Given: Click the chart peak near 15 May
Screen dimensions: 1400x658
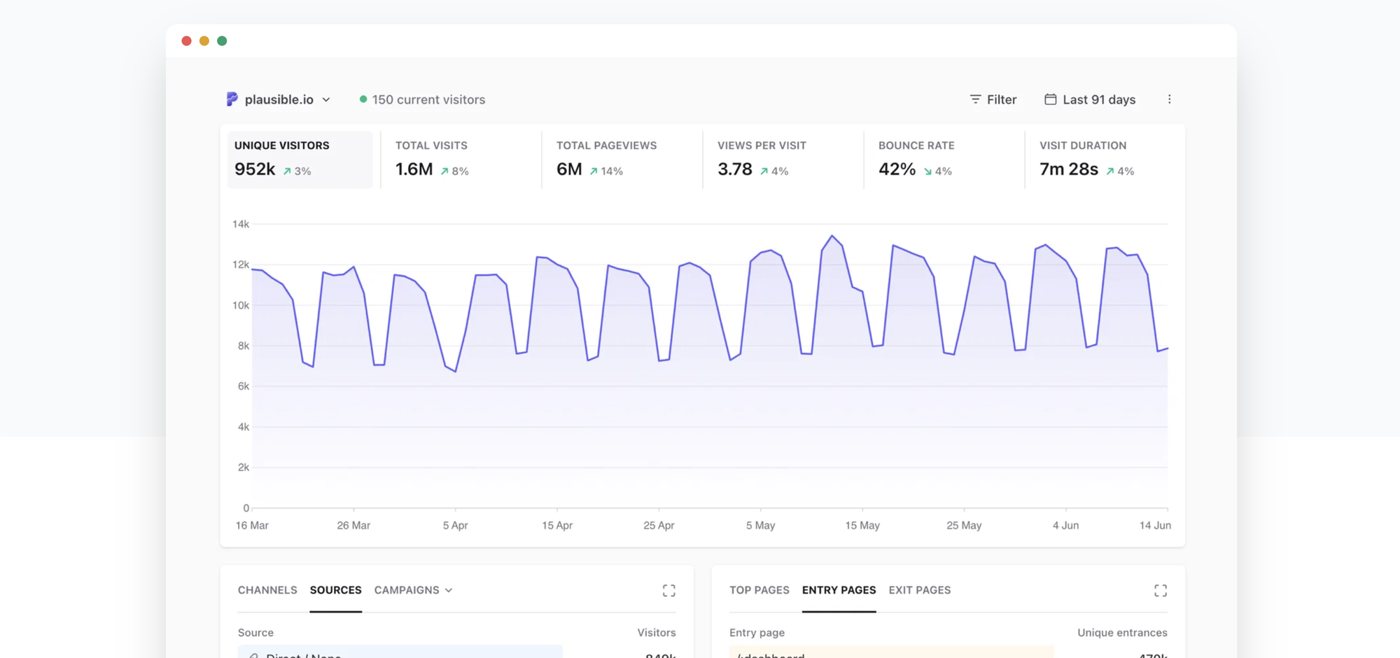Looking at the screenshot, I should (831, 236).
